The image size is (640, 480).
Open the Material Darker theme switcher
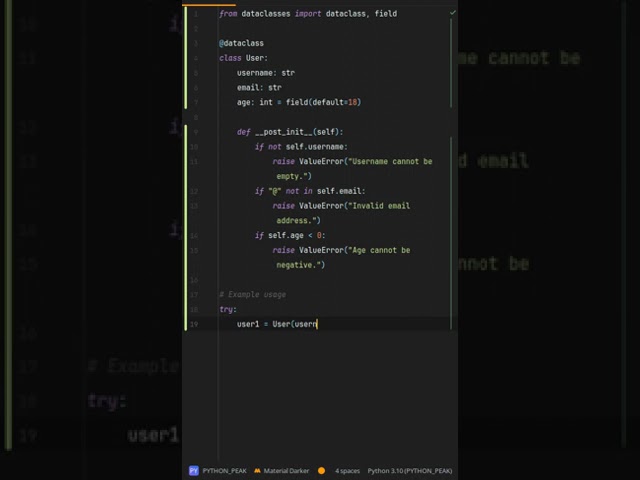pyautogui.click(x=286, y=471)
